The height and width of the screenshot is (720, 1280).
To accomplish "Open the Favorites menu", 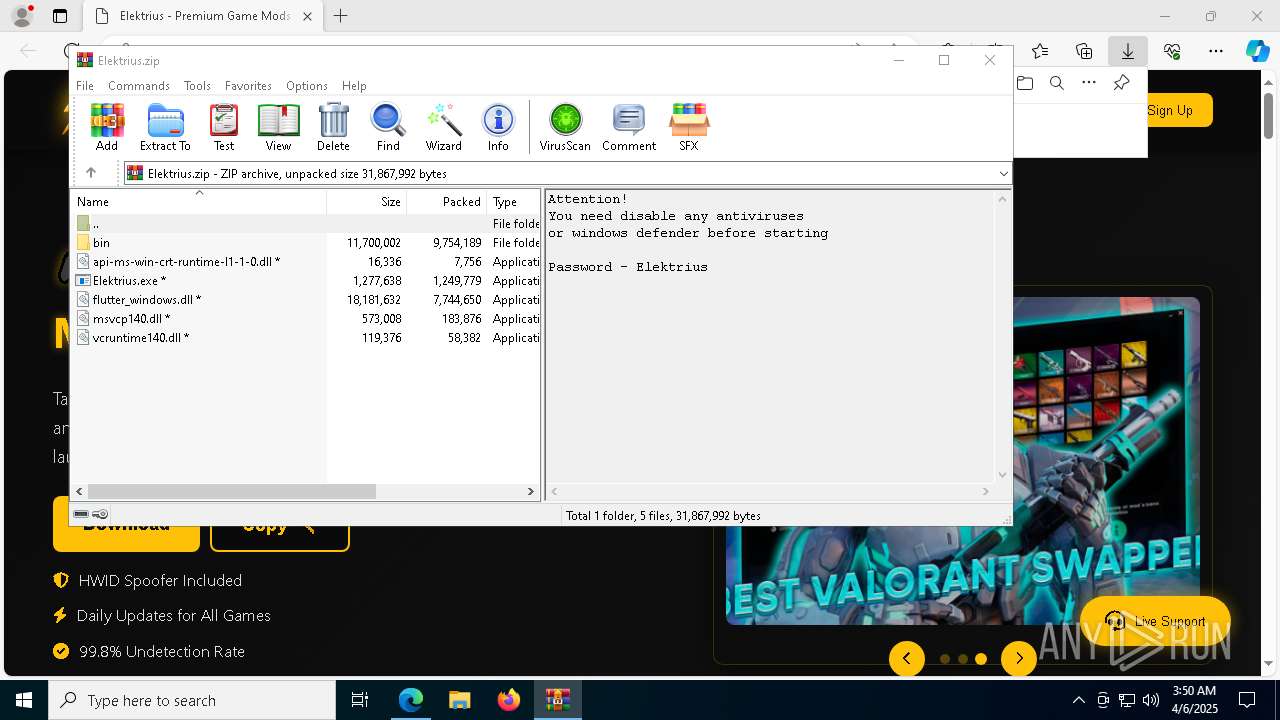I will click(248, 86).
